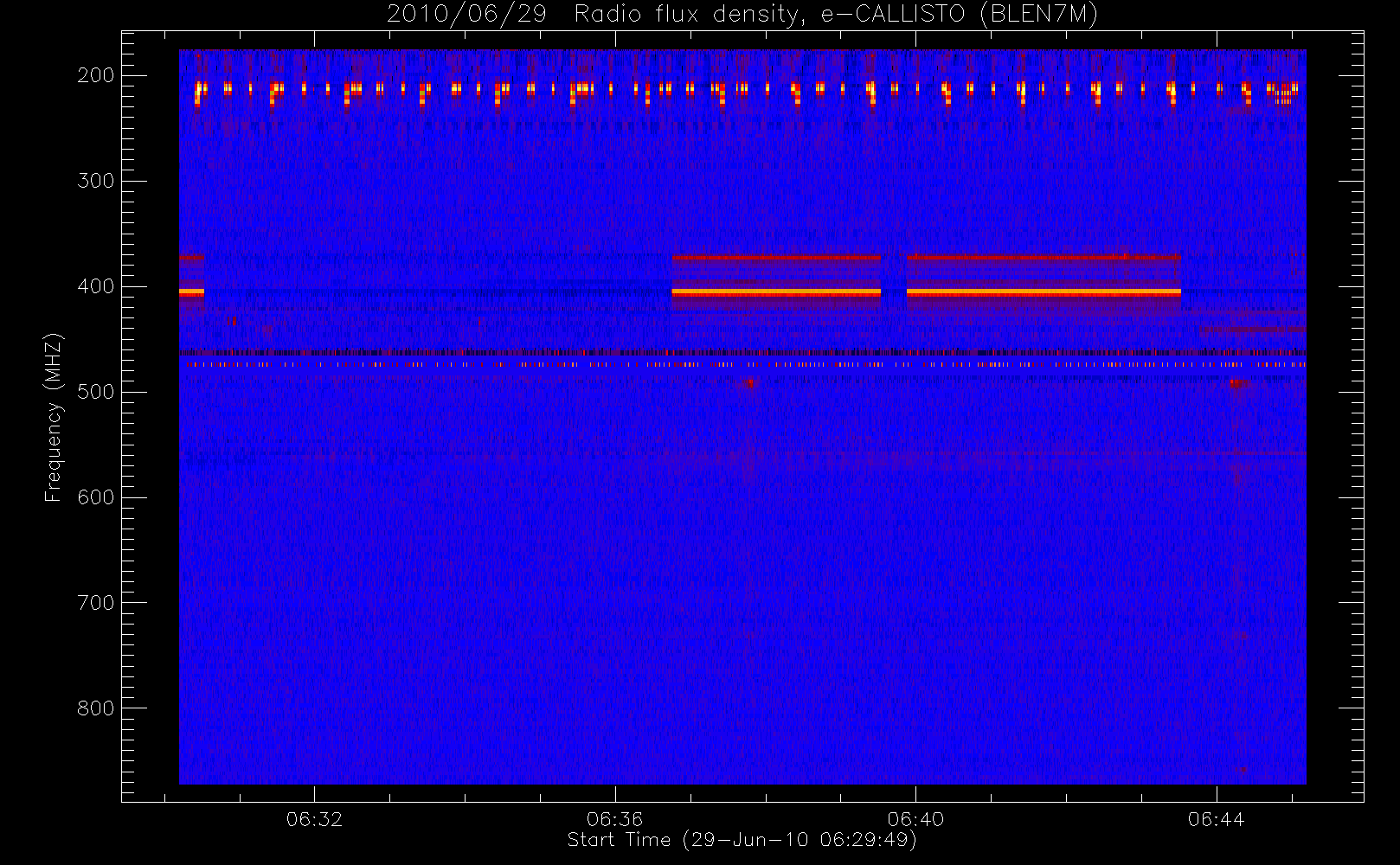Click the '200' frequency axis label

96,75
